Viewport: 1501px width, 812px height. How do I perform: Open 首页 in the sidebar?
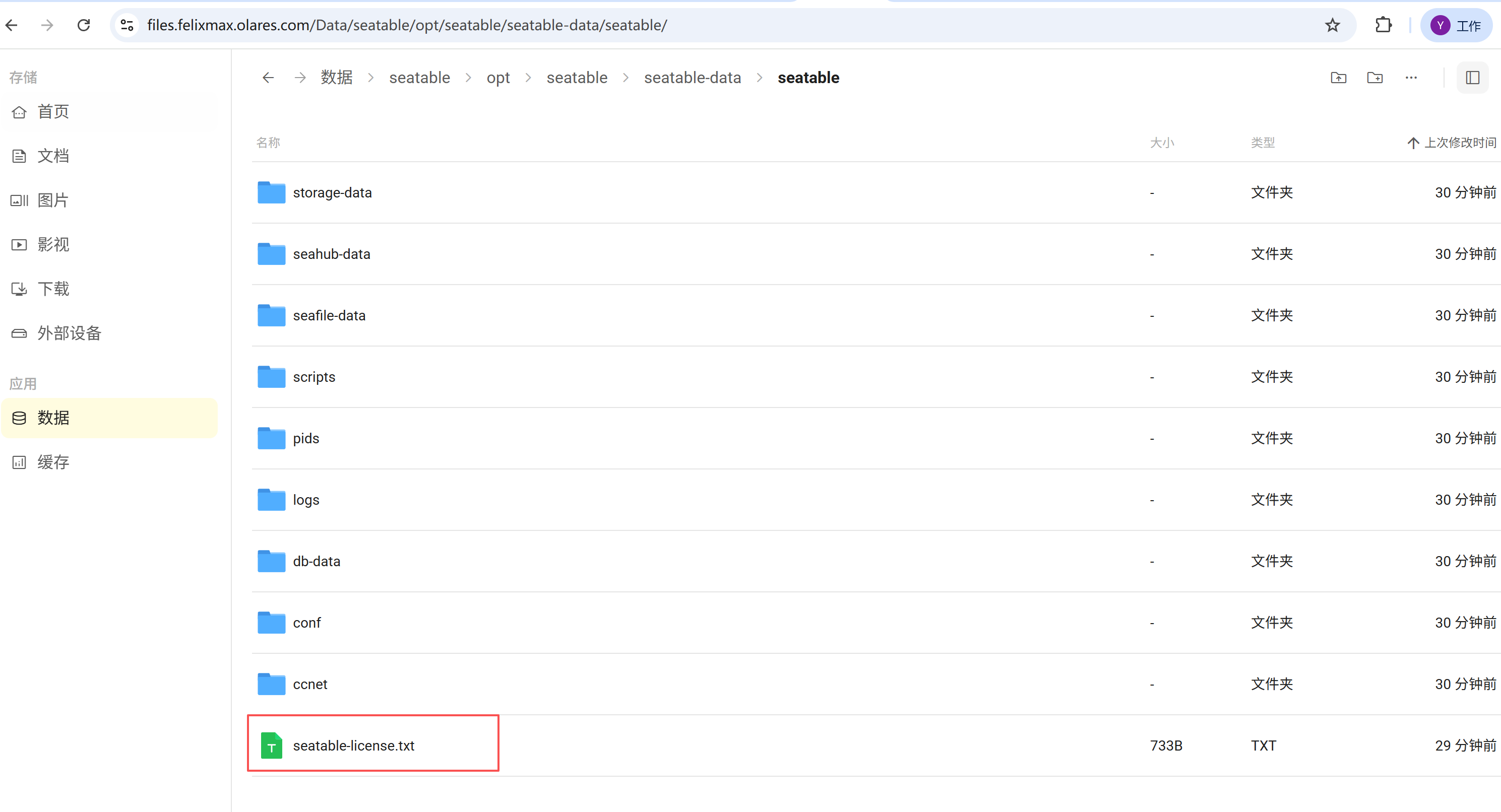point(53,111)
